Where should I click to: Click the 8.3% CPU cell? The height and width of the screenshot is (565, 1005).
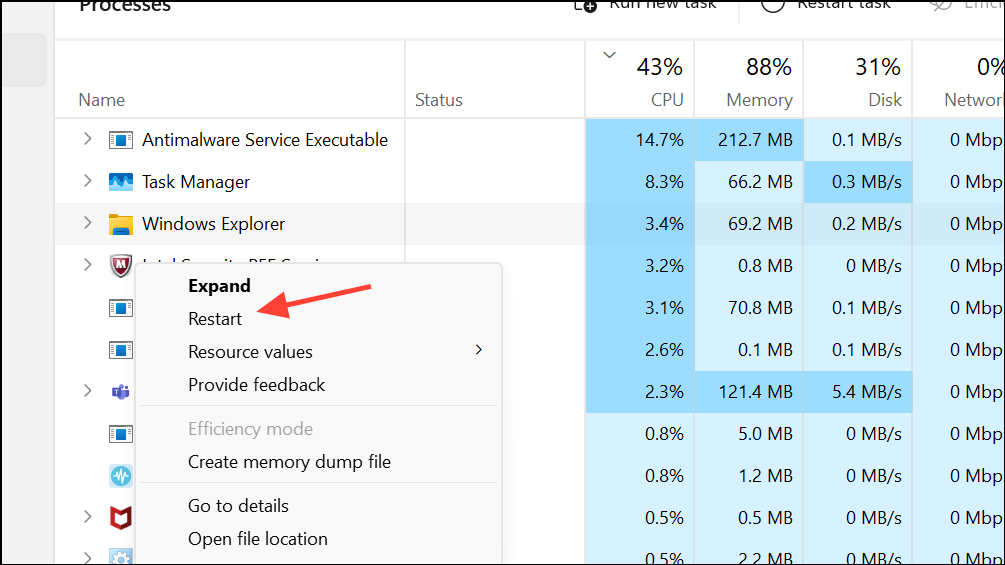[640, 182]
